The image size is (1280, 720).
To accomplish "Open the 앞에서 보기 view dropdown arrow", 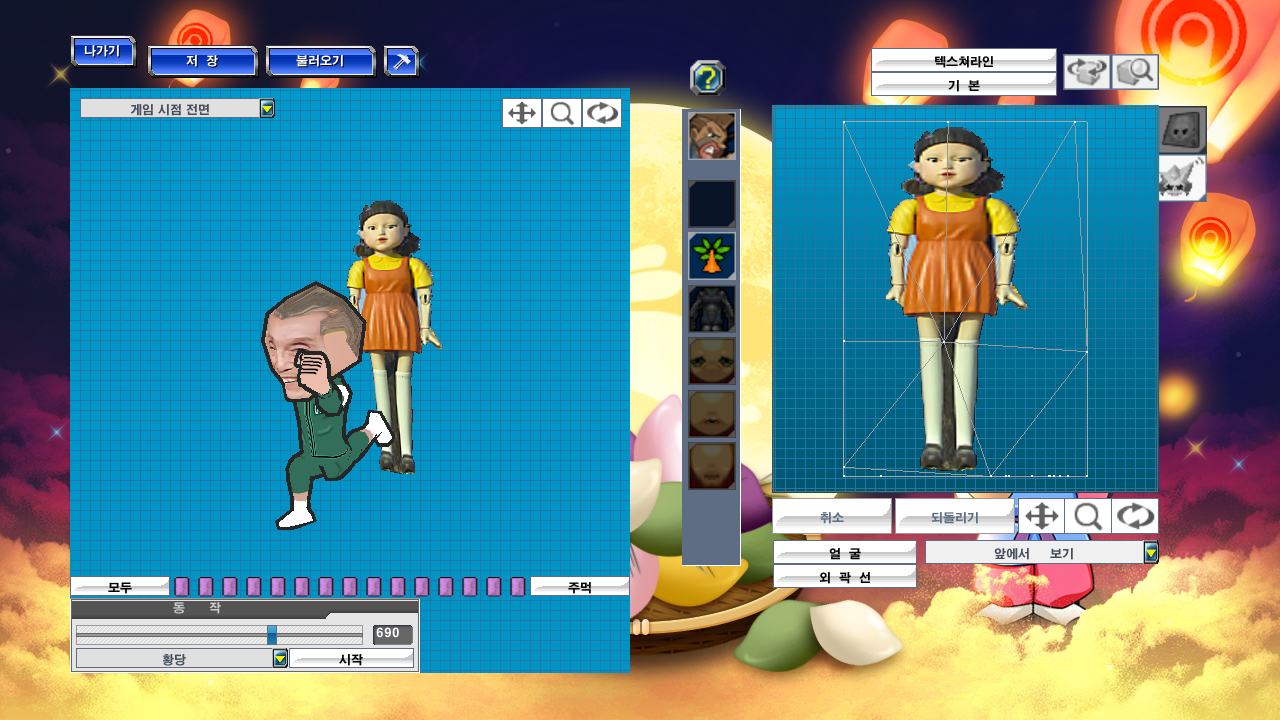I will coord(1151,552).
